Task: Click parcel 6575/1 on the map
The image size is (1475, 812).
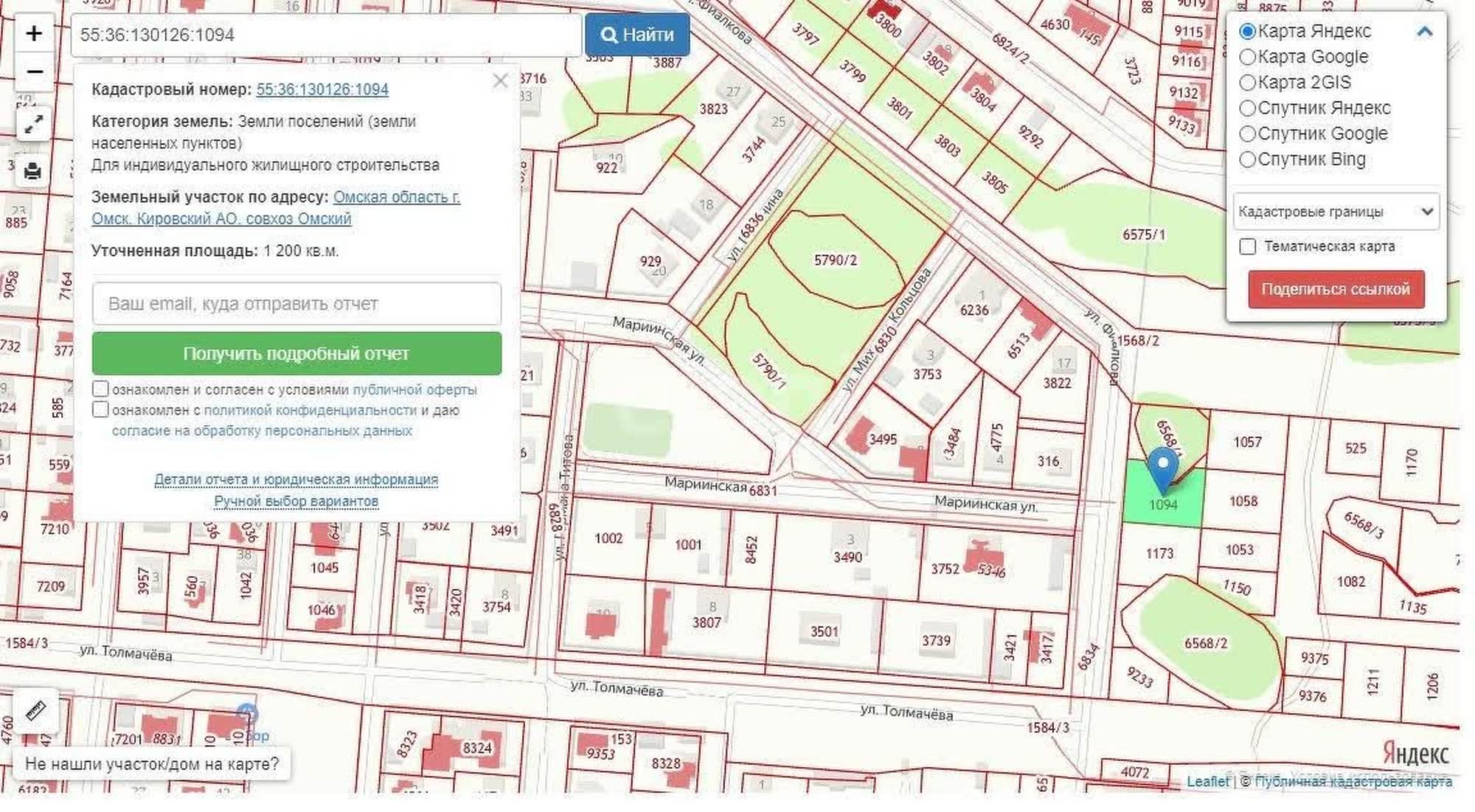Action: tap(1144, 235)
